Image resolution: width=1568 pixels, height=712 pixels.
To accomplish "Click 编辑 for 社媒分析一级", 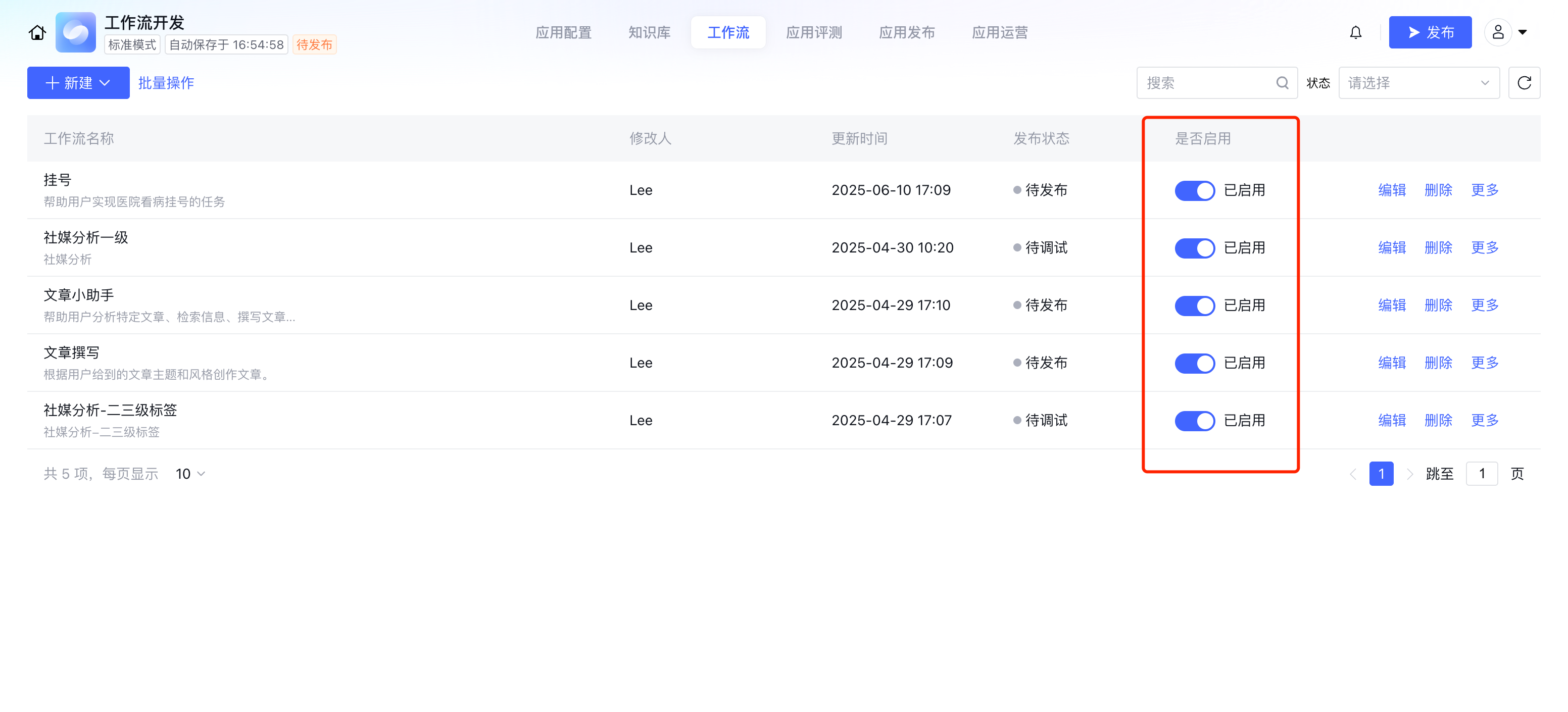I will click(1392, 247).
